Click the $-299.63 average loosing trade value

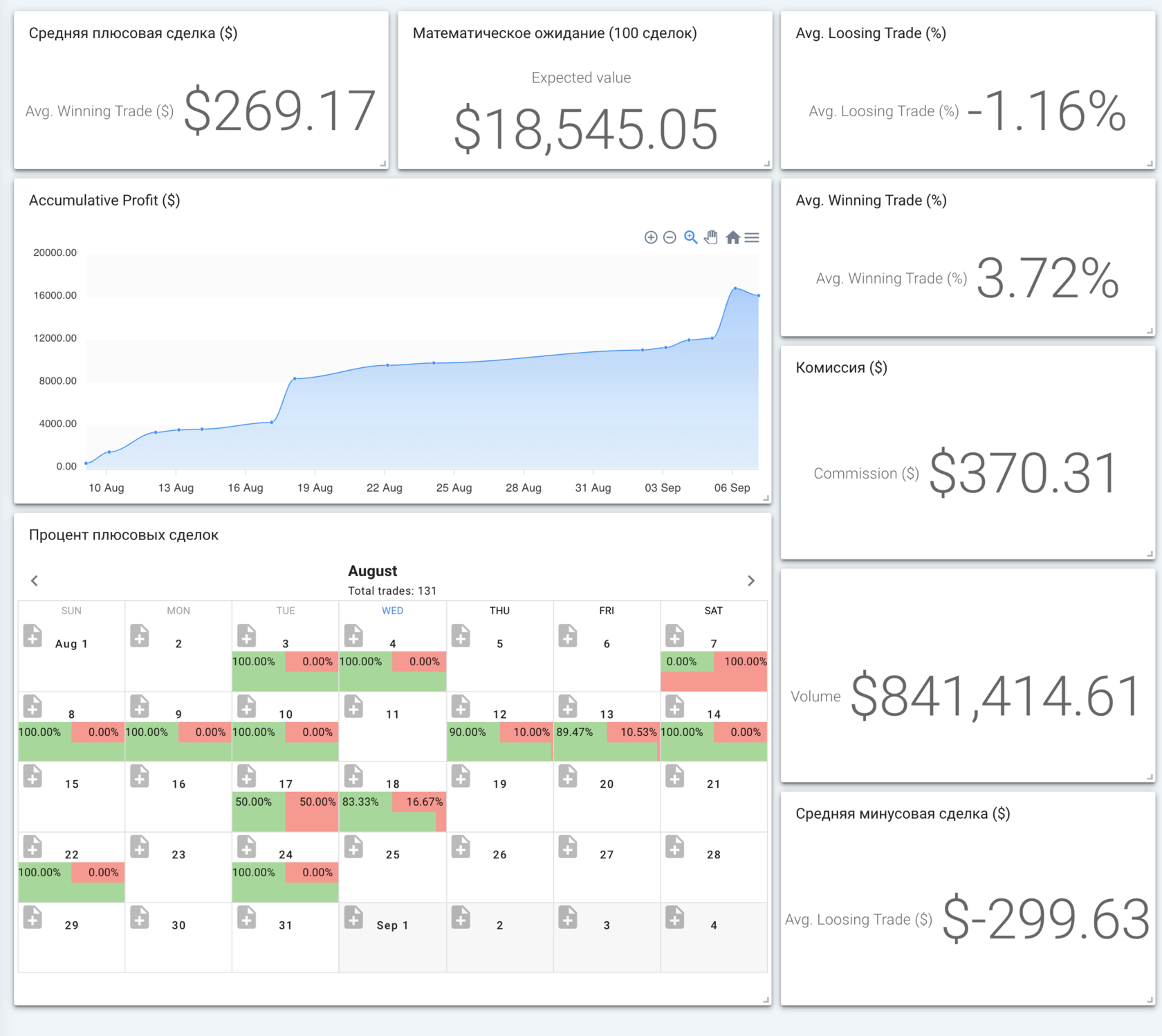[1046, 919]
